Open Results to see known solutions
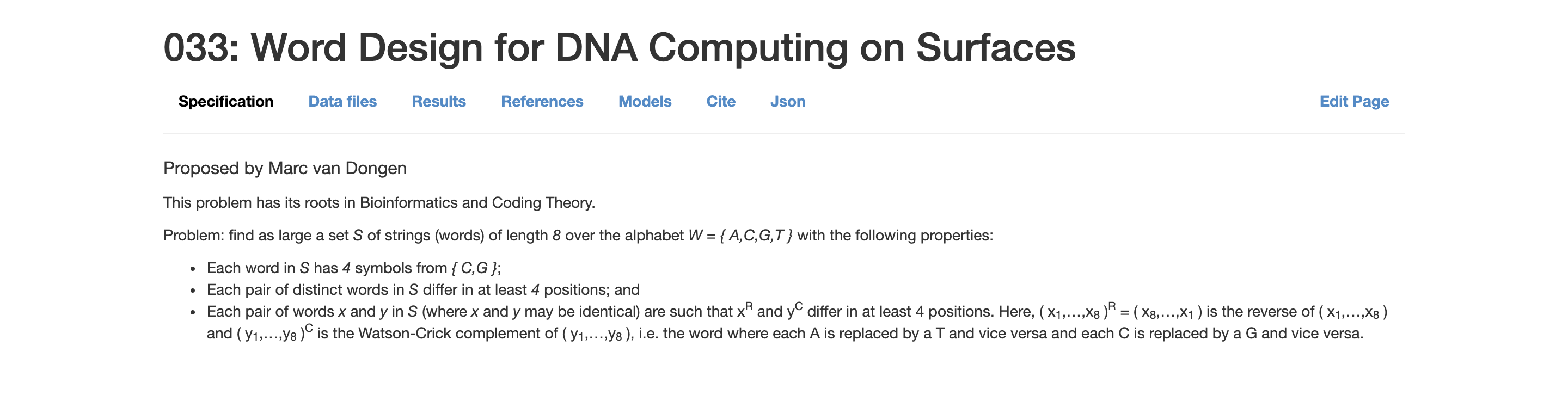This screenshot has width=1568, height=395. pyautogui.click(x=439, y=102)
